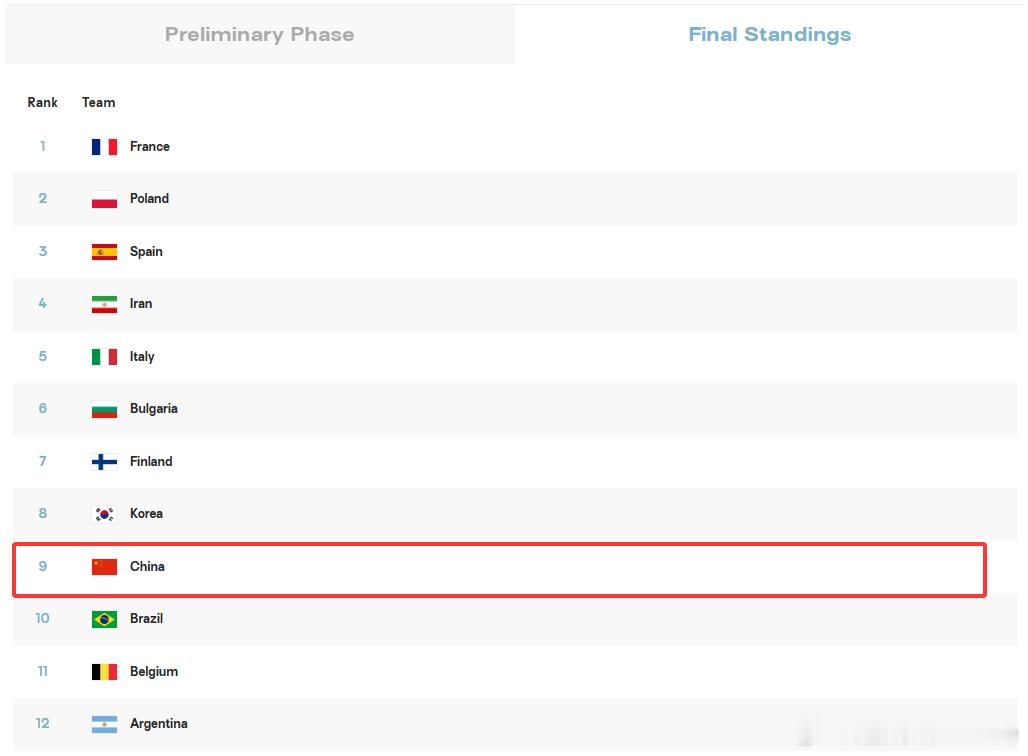Click the Iran flag icon

(104, 304)
